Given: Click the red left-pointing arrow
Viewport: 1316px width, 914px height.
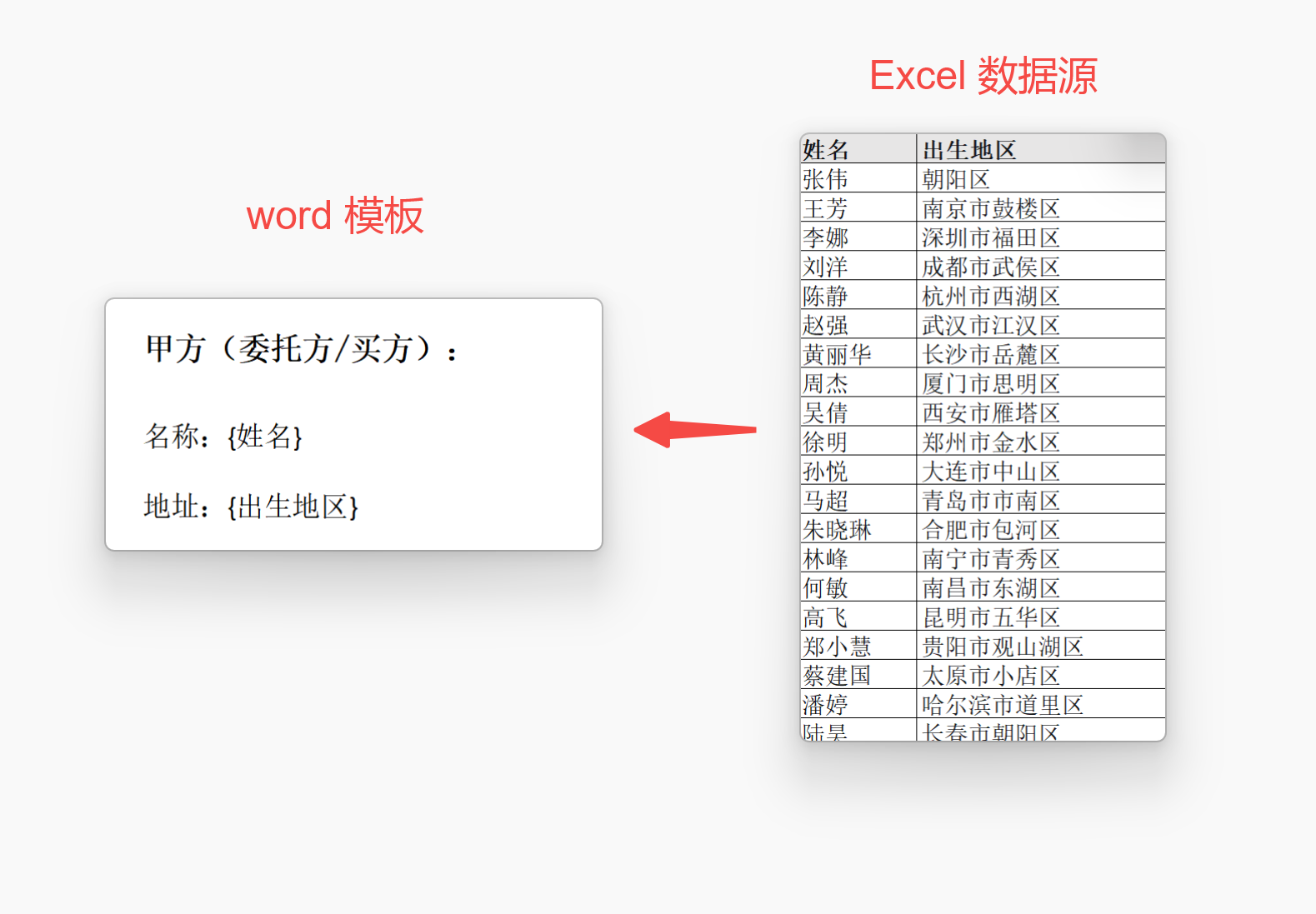Looking at the screenshot, I should coord(693,430).
